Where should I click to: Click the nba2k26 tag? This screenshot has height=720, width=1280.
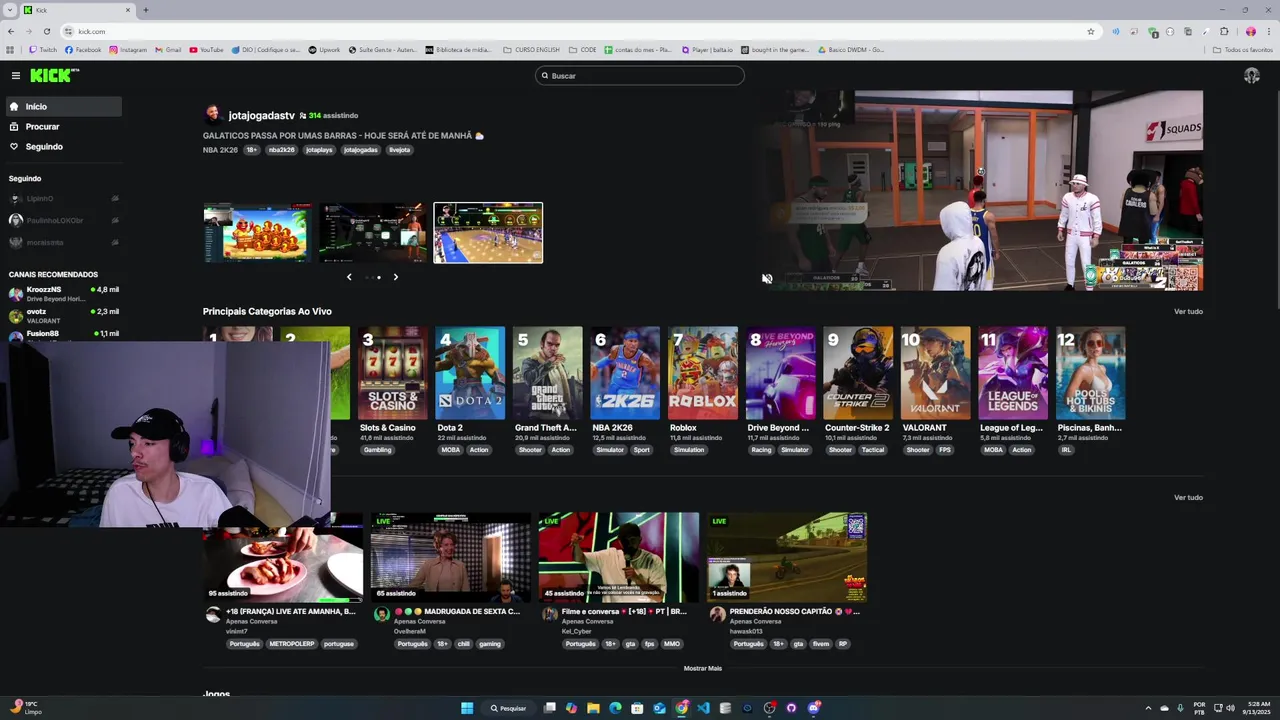coord(281,150)
